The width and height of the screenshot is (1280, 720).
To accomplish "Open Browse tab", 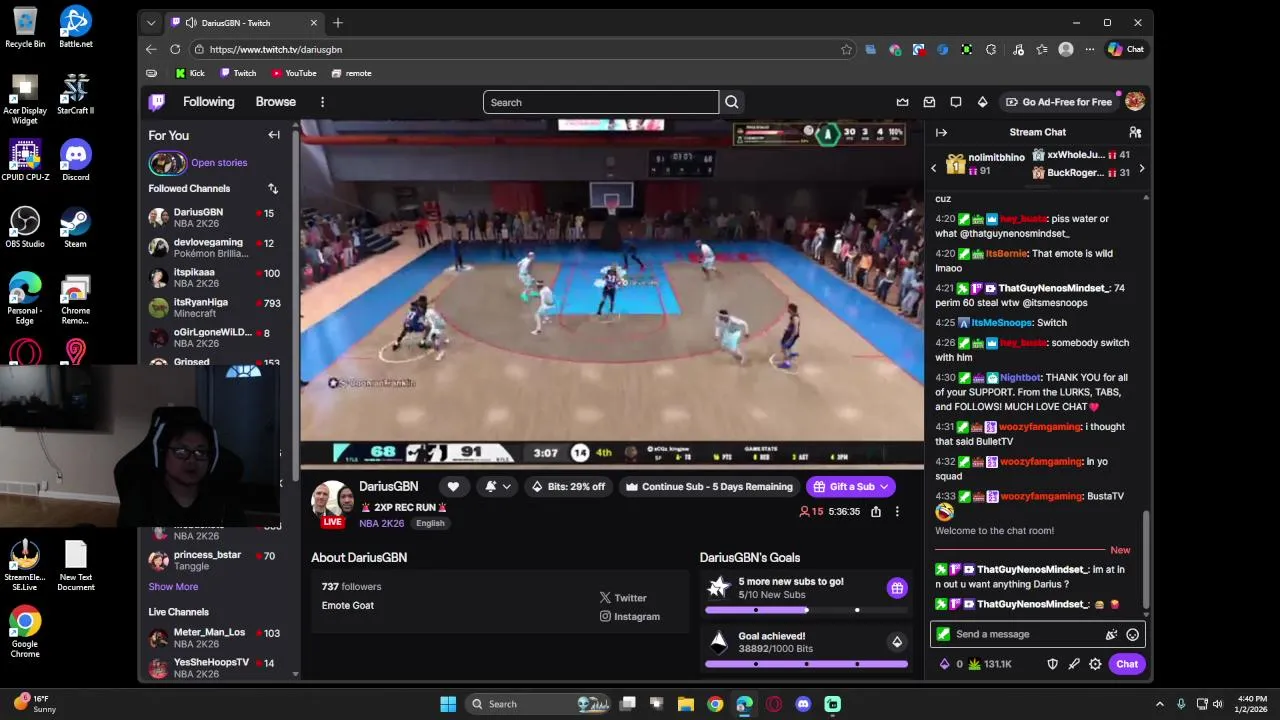I will click(x=275, y=102).
